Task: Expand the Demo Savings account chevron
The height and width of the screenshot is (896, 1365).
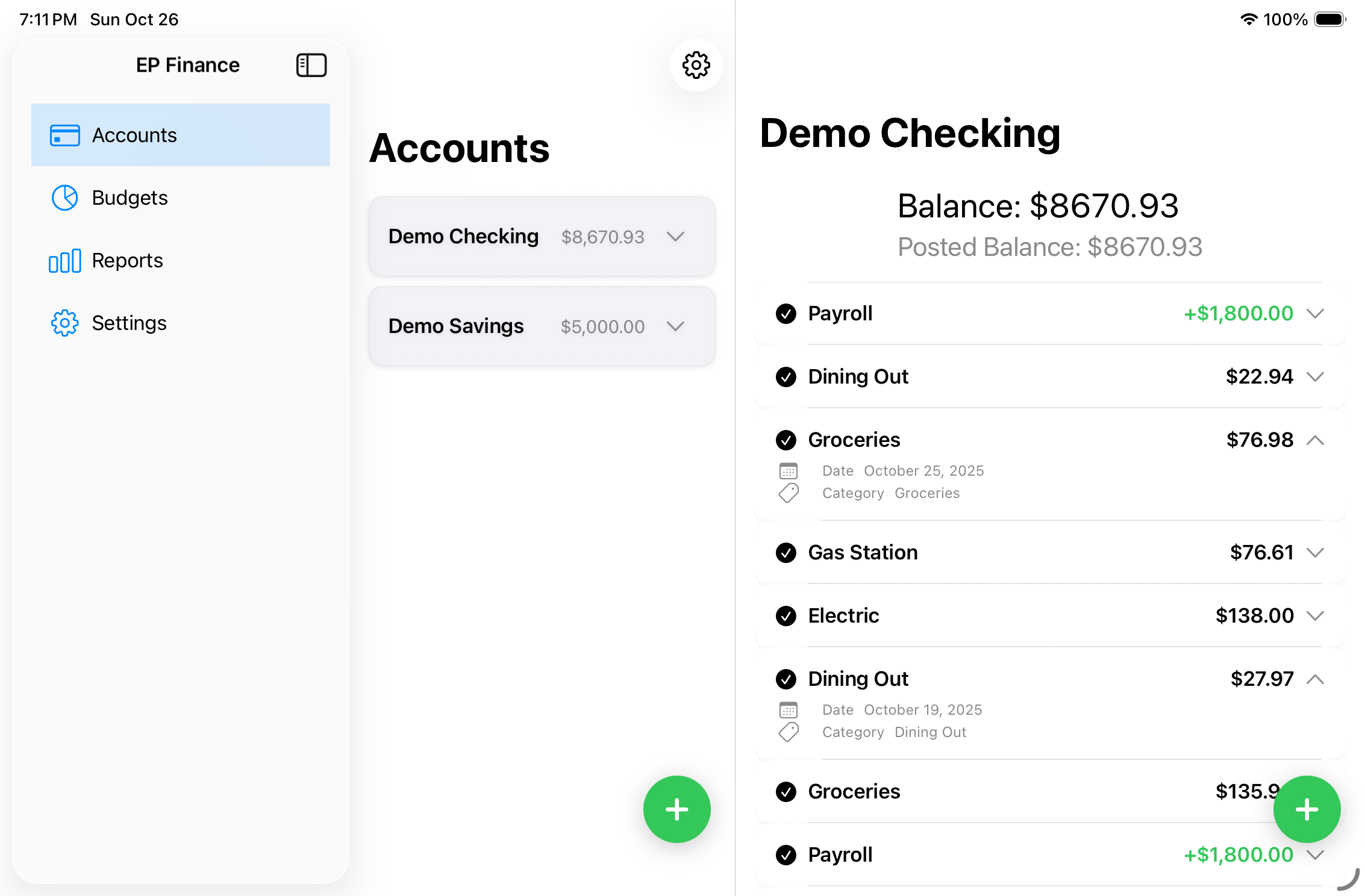Action: click(675, 326)
